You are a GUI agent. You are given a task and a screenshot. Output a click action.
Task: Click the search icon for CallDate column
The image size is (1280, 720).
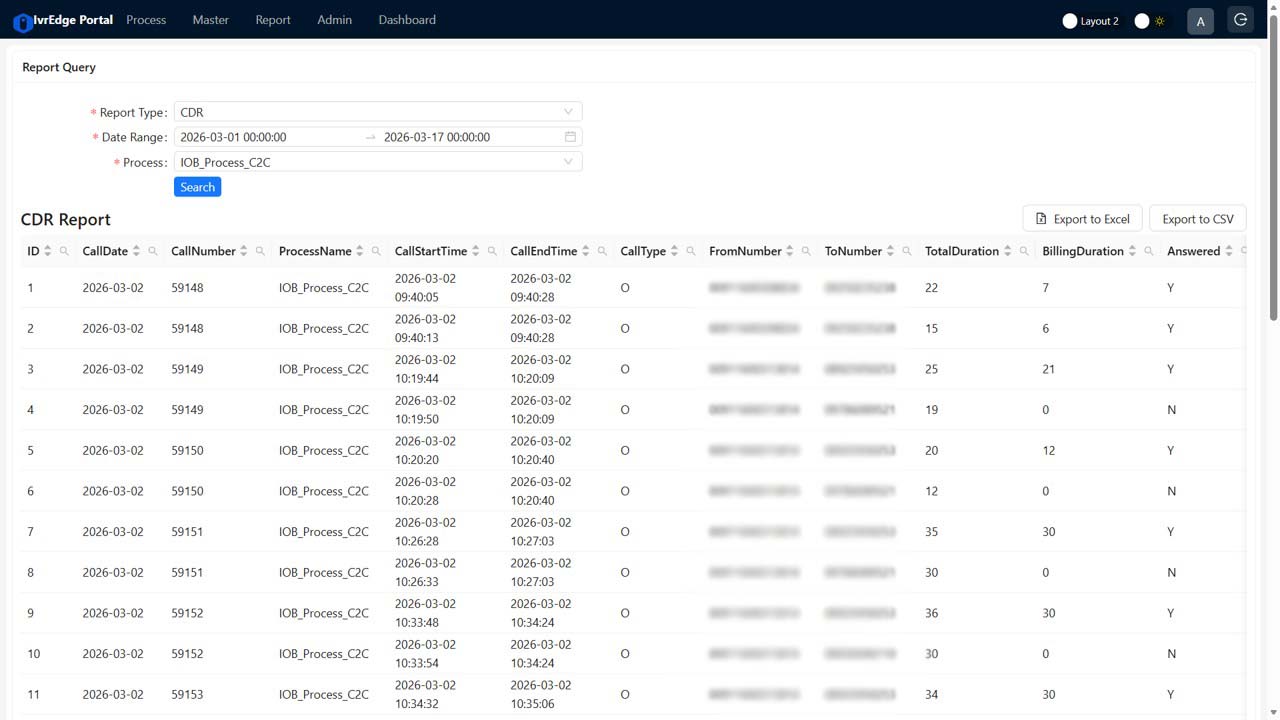click(x=153, y=252)
